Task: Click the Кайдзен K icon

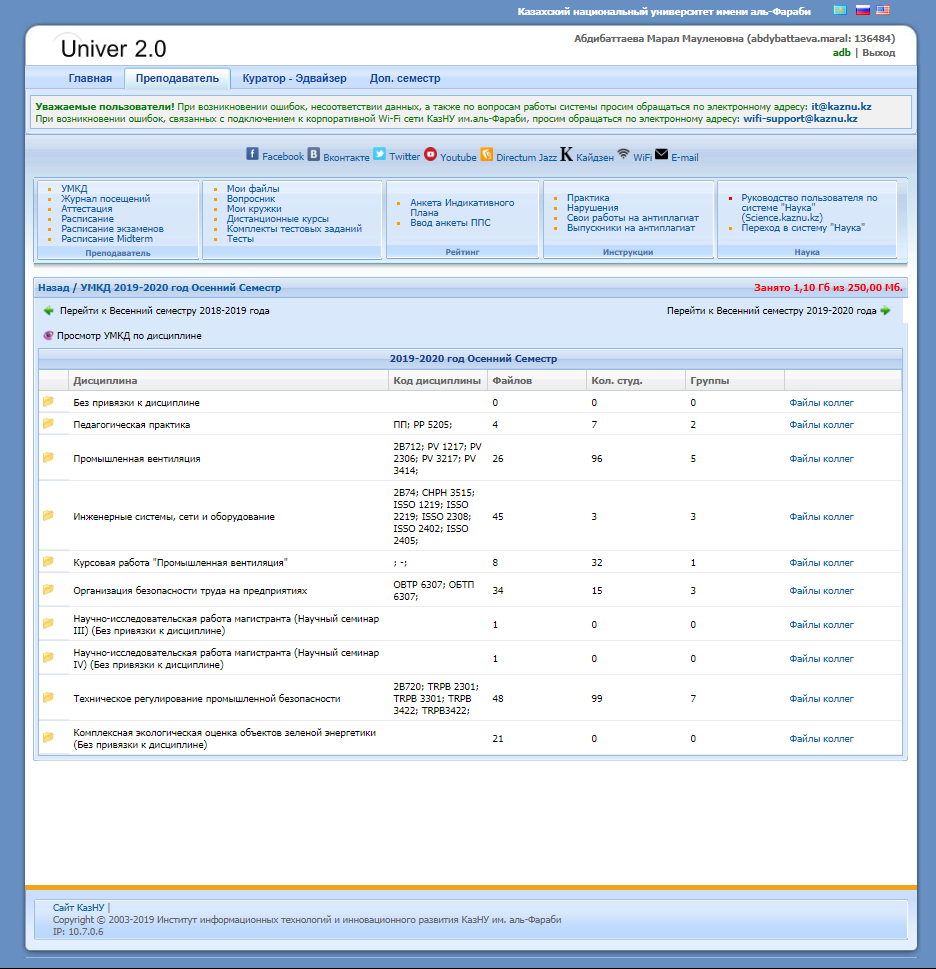Action: (x=567, y=154)
